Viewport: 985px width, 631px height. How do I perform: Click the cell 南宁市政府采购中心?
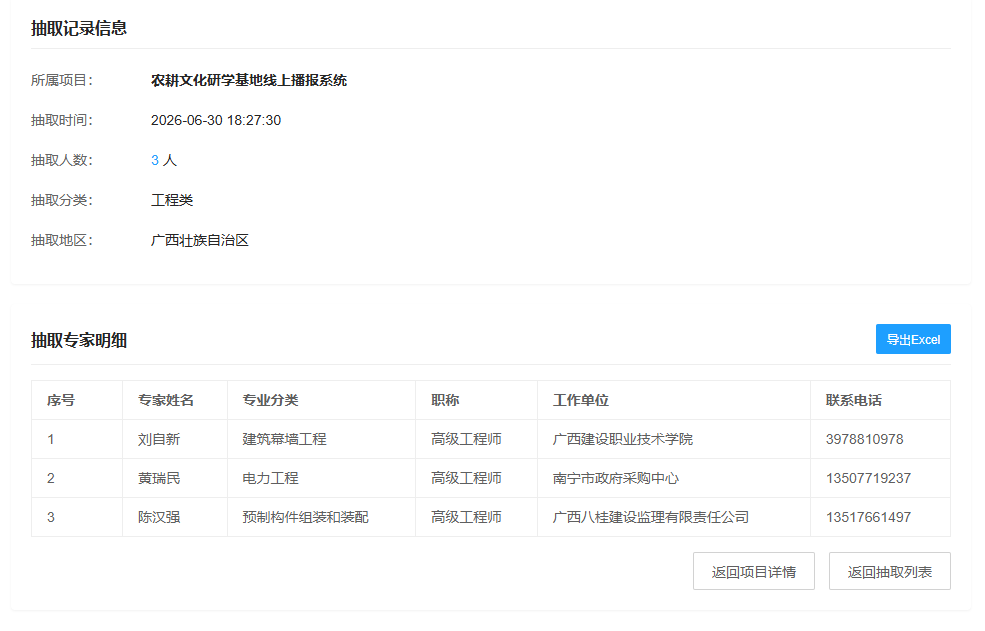tap(616, 478)
